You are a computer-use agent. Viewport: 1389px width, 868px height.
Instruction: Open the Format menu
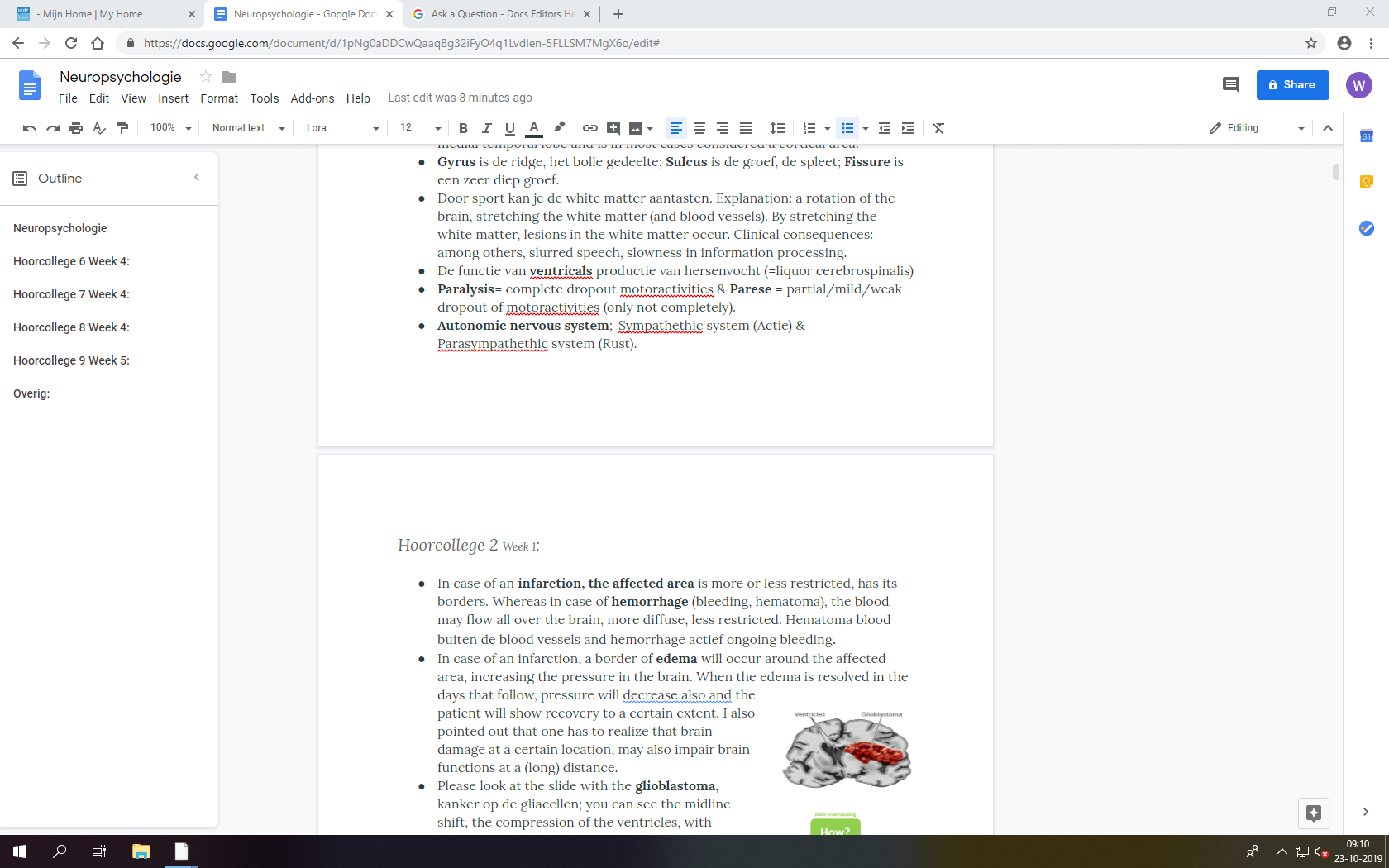point(218,98)
